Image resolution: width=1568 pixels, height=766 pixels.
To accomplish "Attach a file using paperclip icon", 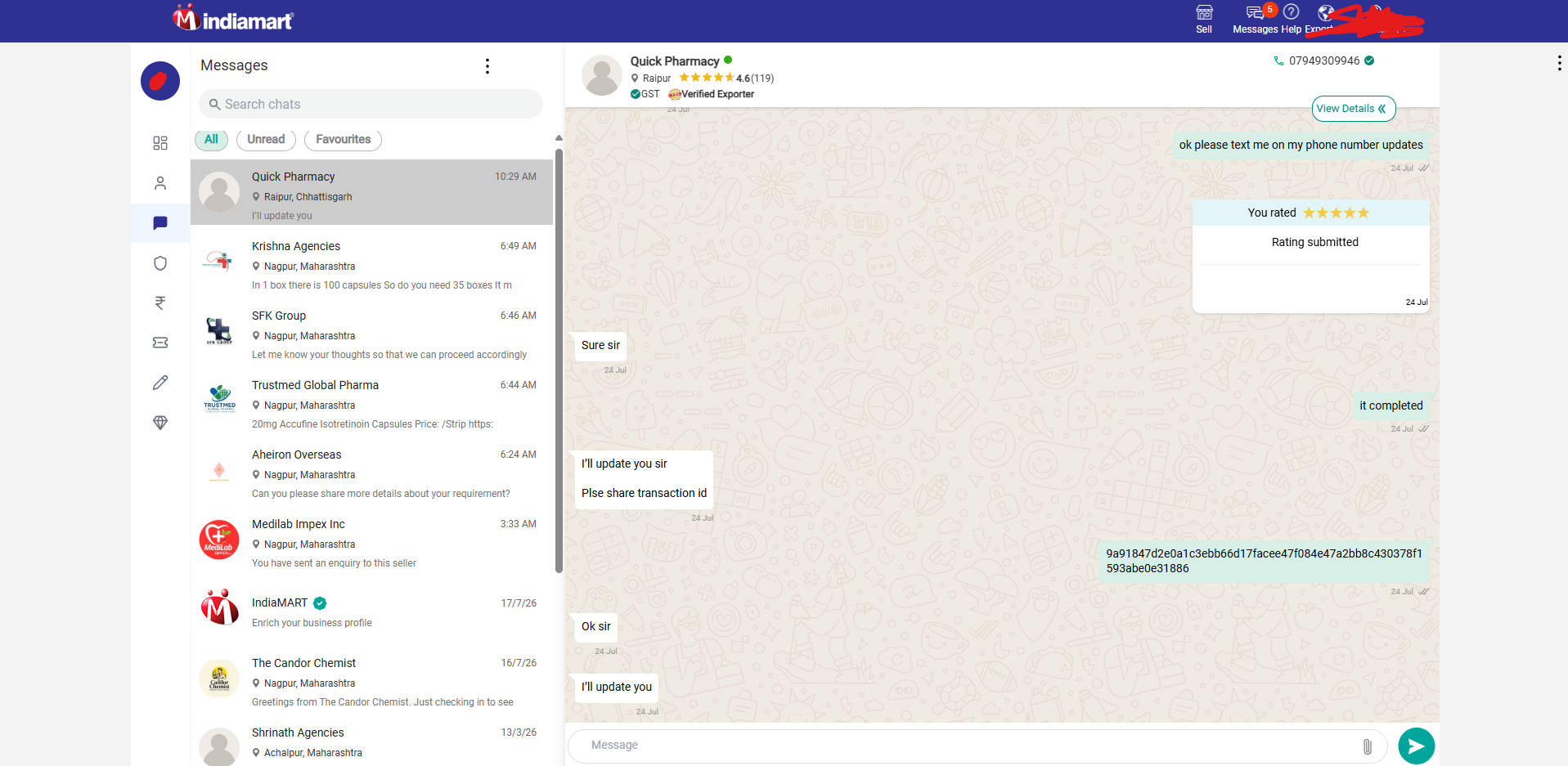I will point(1367,746).
